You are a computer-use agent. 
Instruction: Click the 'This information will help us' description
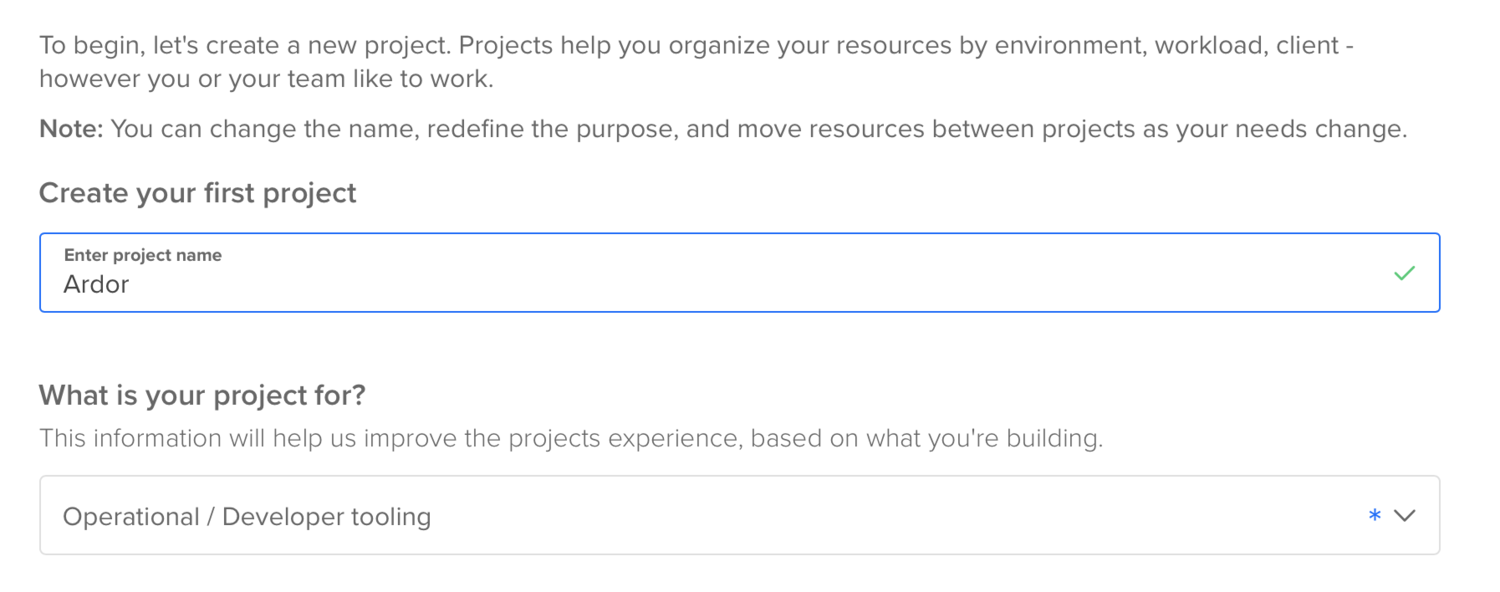tap(570, 438)
